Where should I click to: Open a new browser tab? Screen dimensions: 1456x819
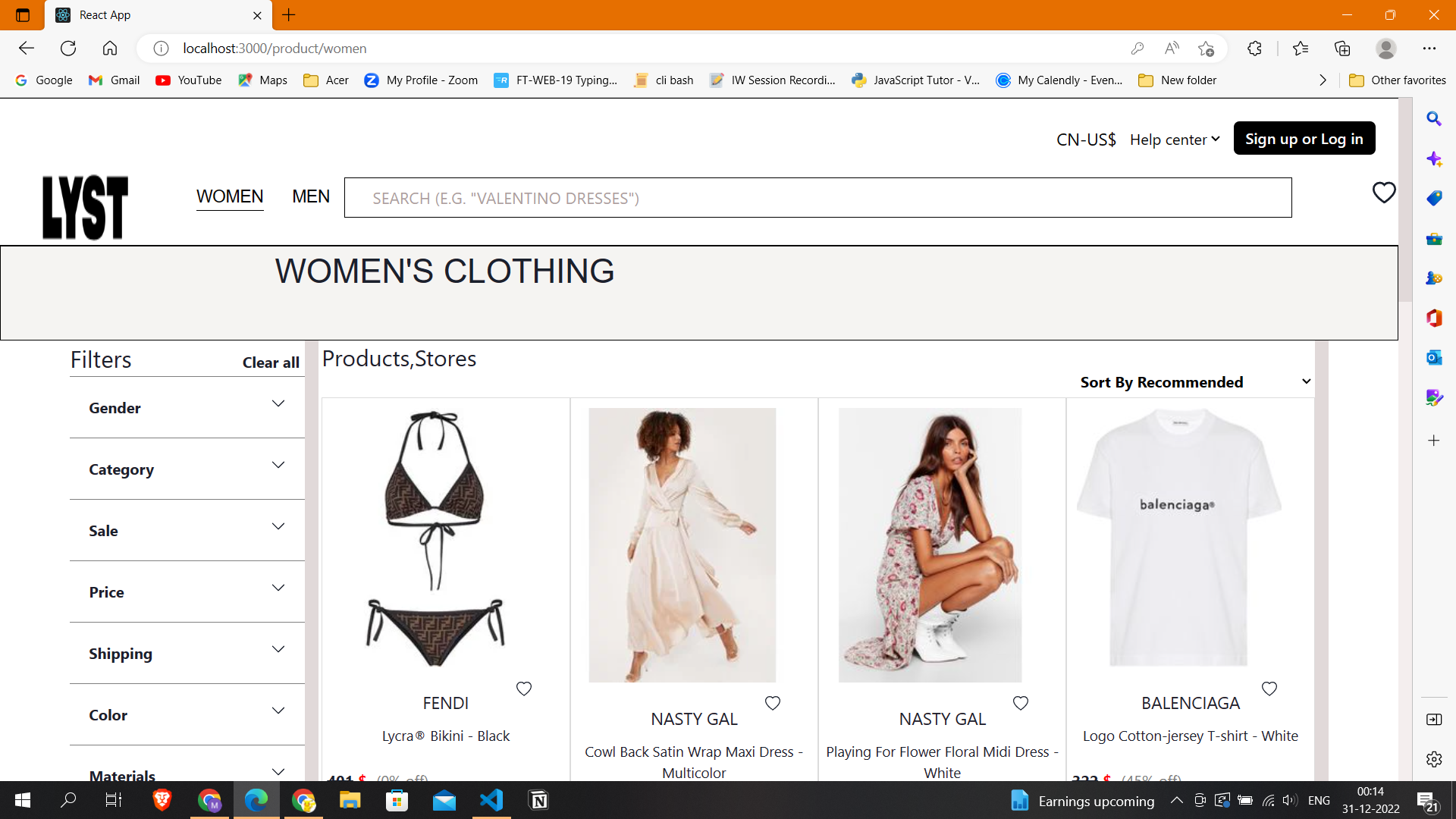(x=289, y=15)
